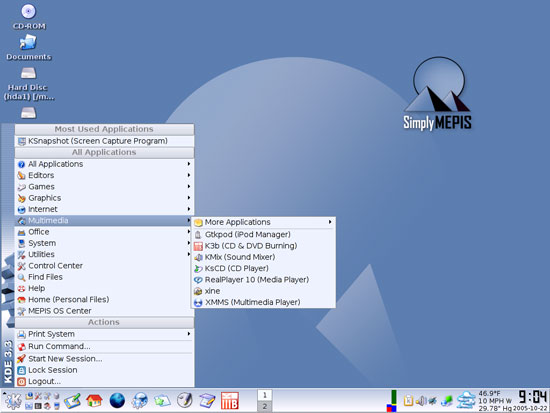The width and height of the screenshot is (550, 413).
Task: Click the KsCD CD player icon
Action: (x=198, y=268)
